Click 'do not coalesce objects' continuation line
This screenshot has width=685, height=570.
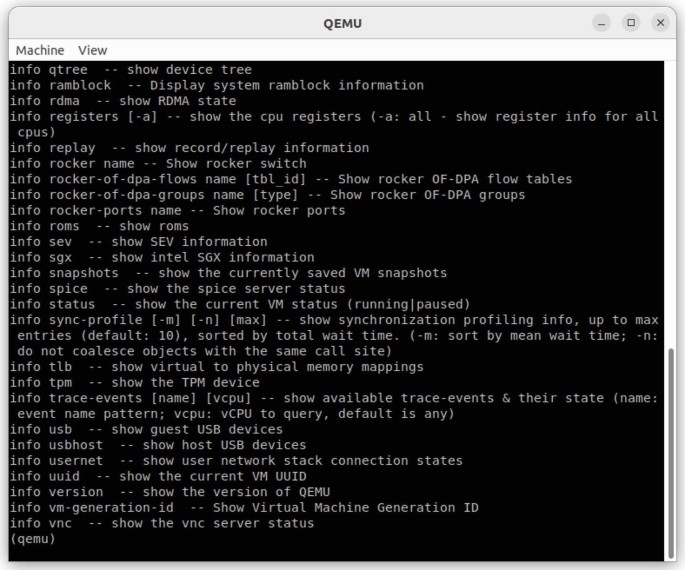tap(204, 351)
